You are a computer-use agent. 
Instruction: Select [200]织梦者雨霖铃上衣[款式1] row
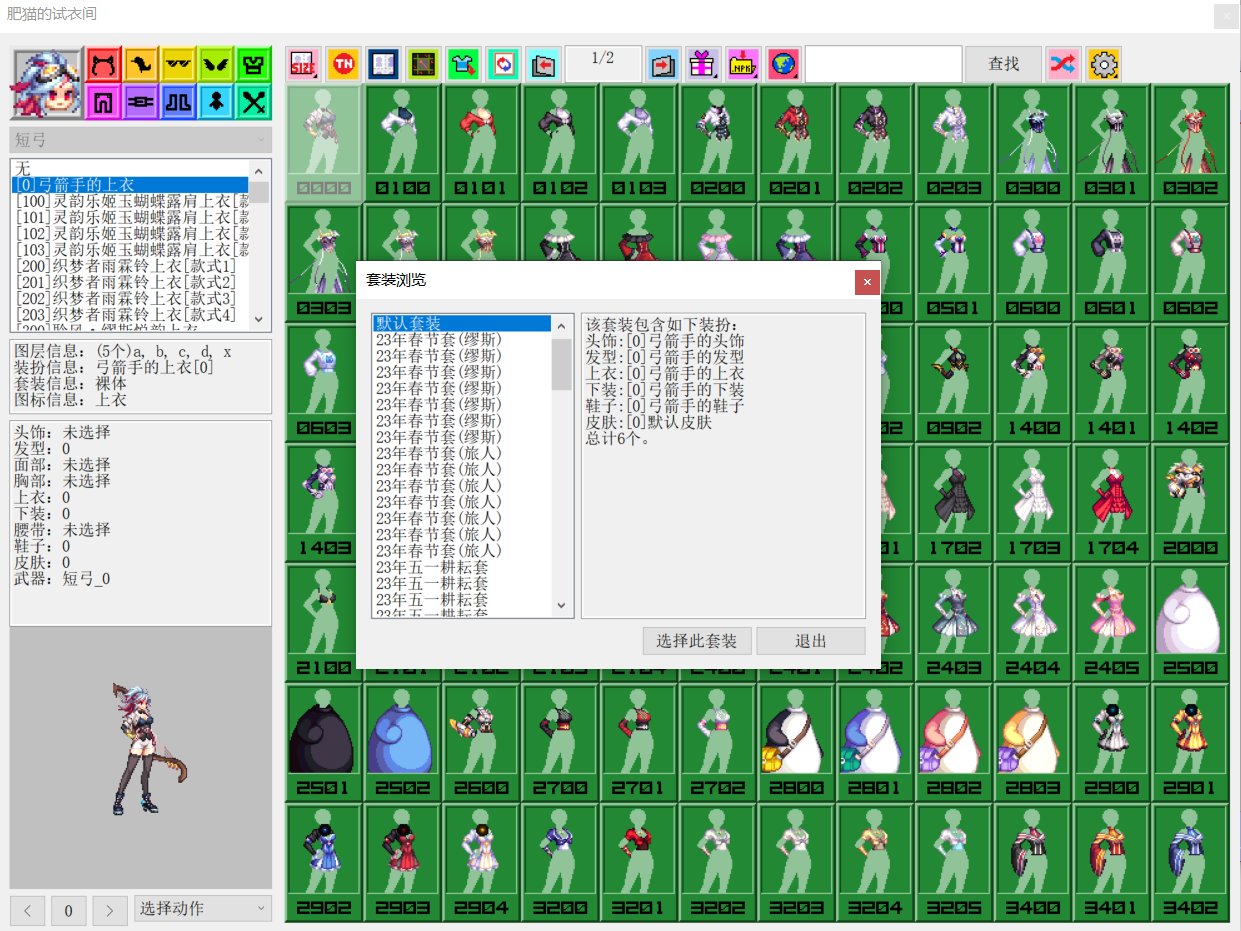[130, 266]
